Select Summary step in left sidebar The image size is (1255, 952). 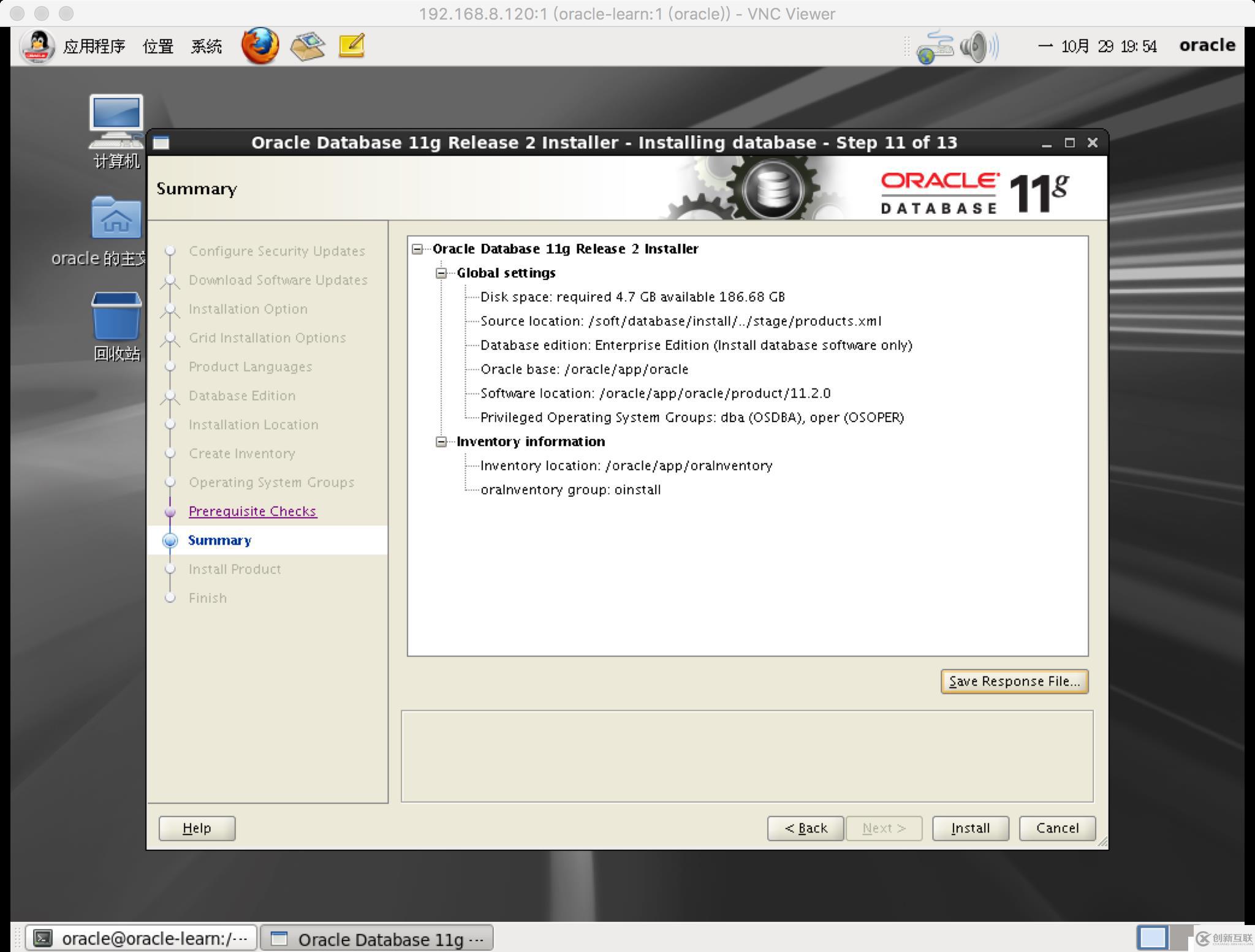219,539
